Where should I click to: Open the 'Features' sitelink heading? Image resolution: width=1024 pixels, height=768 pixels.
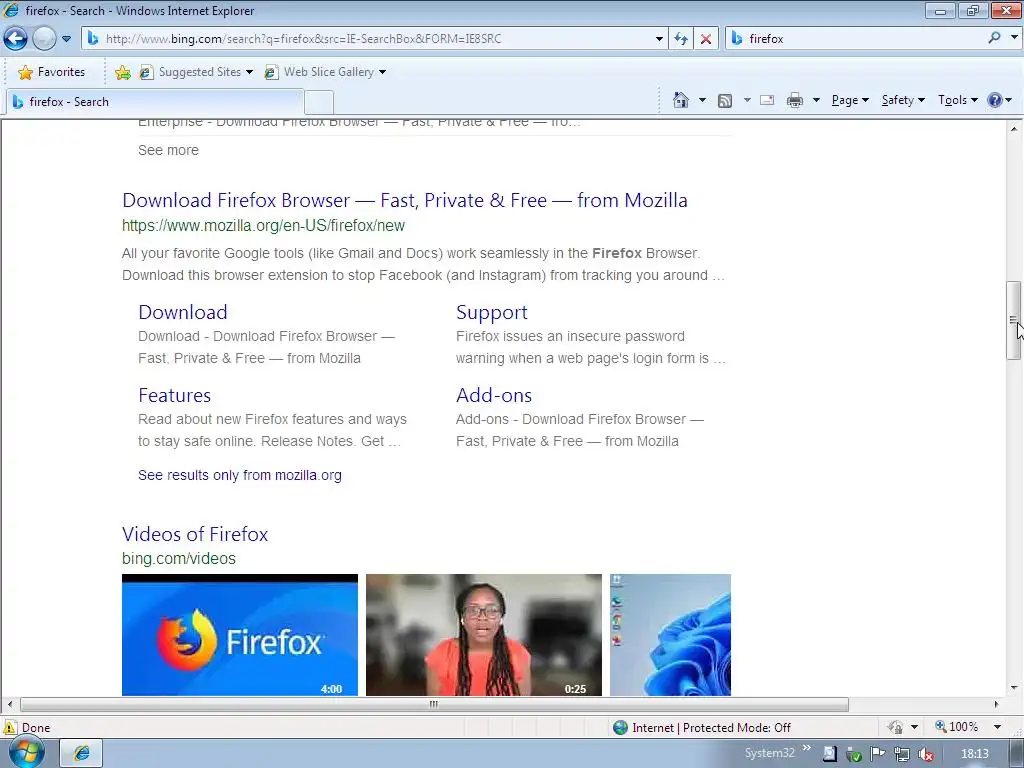point(174,395)
